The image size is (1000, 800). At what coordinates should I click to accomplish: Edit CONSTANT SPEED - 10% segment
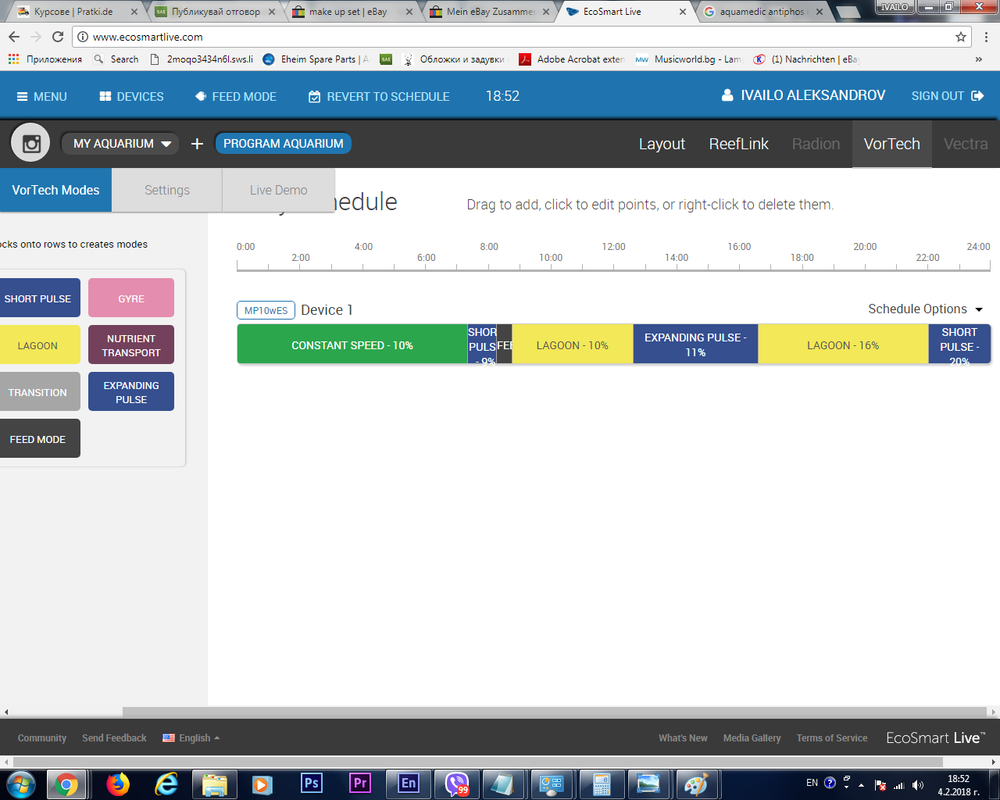click(352, 344)
